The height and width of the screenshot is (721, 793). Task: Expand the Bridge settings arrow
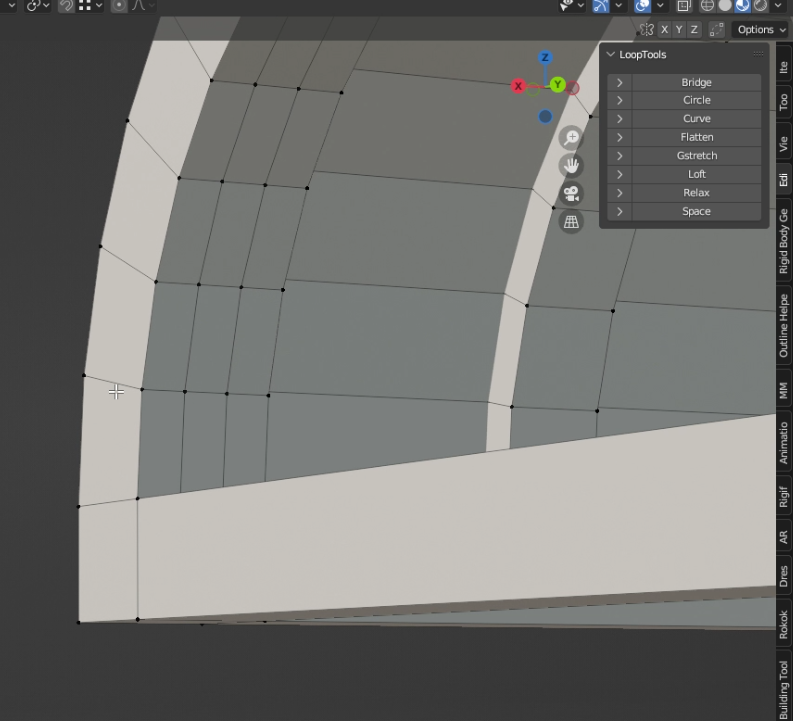[620, 82]
